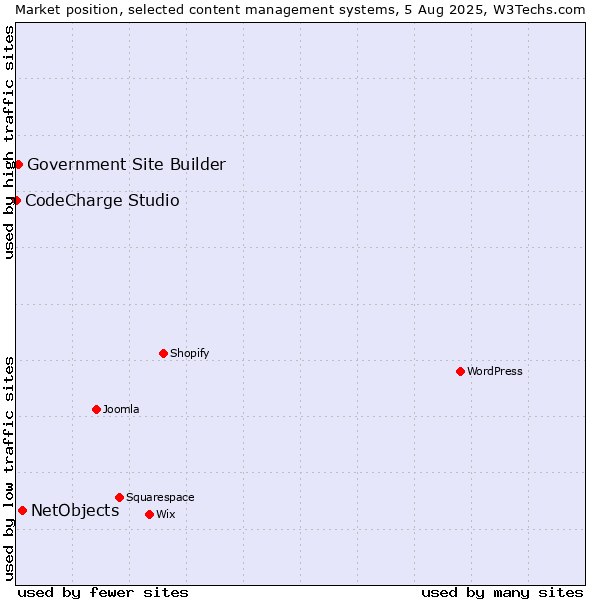
Task: Click the Joomla red marker
Action: (96, 410)
